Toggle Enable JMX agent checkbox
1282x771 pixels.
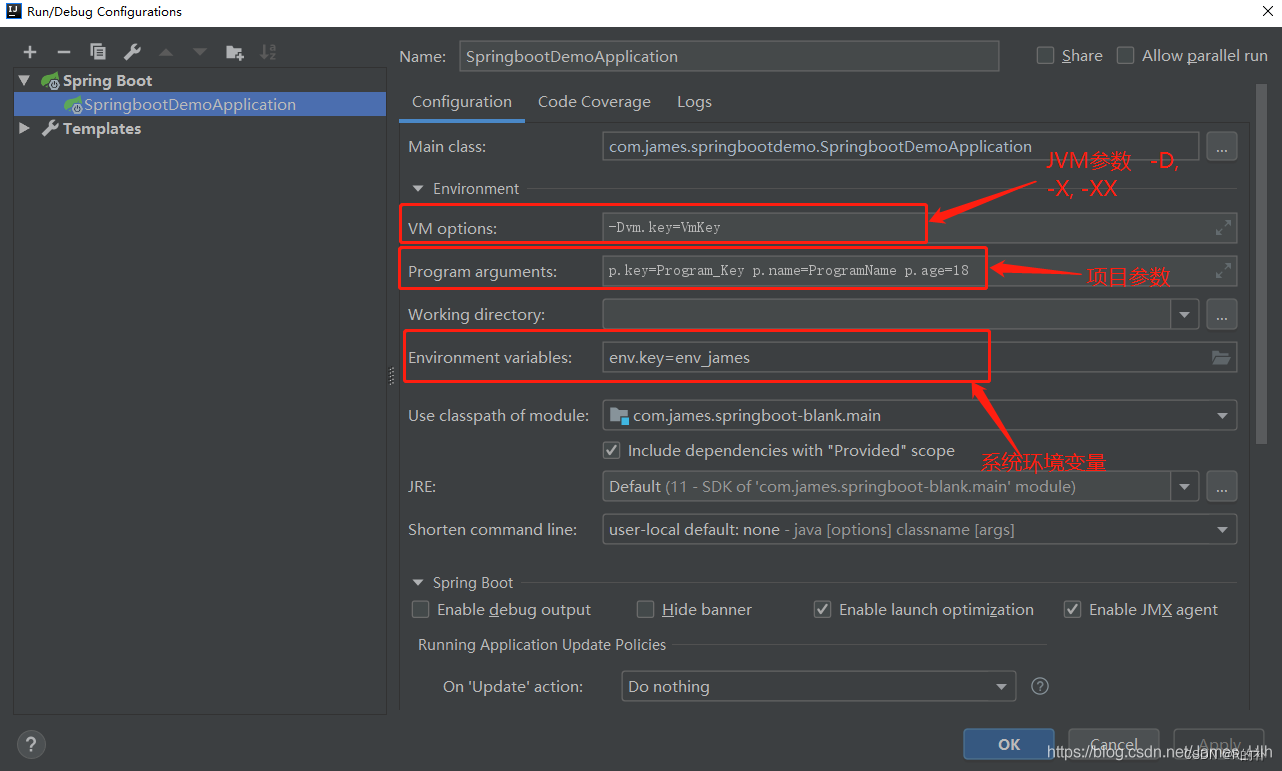pyautogui.click(x=1073, y=609)
